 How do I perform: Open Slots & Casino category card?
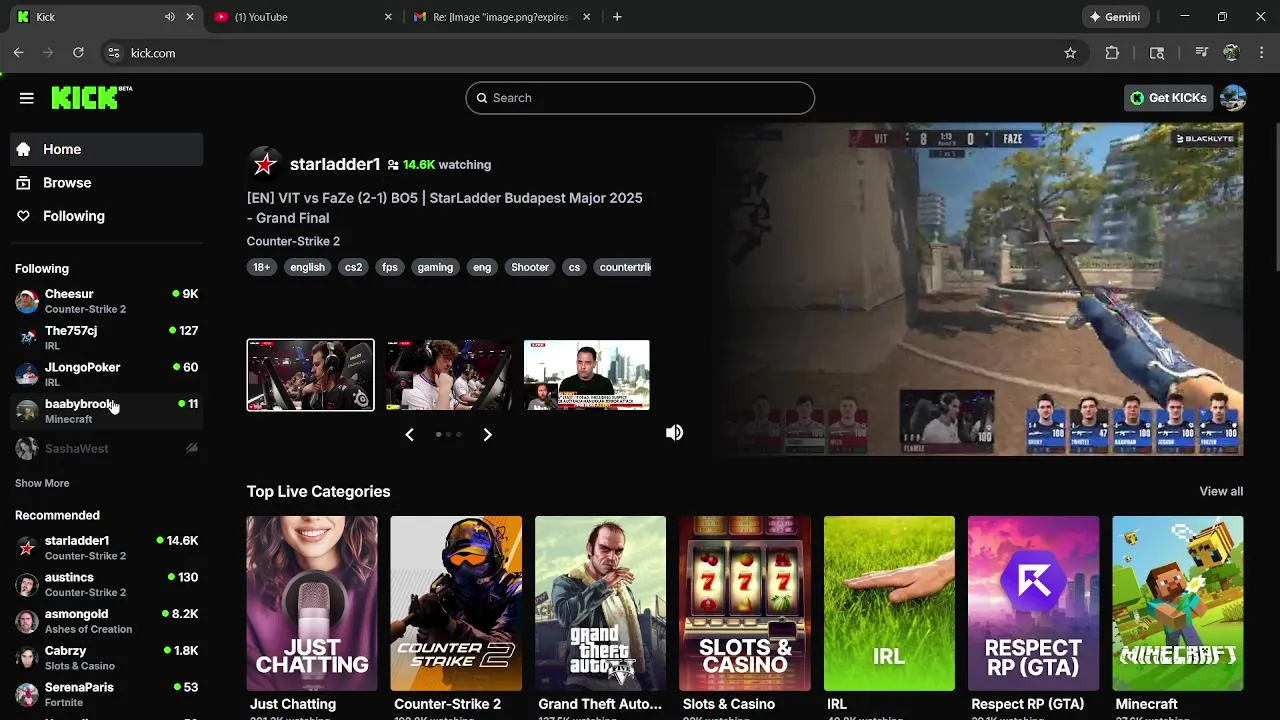745,604
